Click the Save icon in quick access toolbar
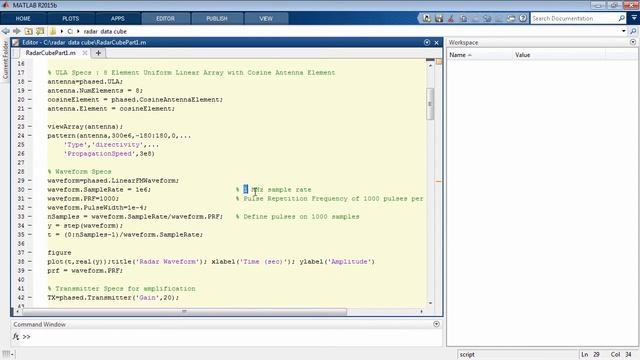 pyautogui.click(x=439, y=18)
